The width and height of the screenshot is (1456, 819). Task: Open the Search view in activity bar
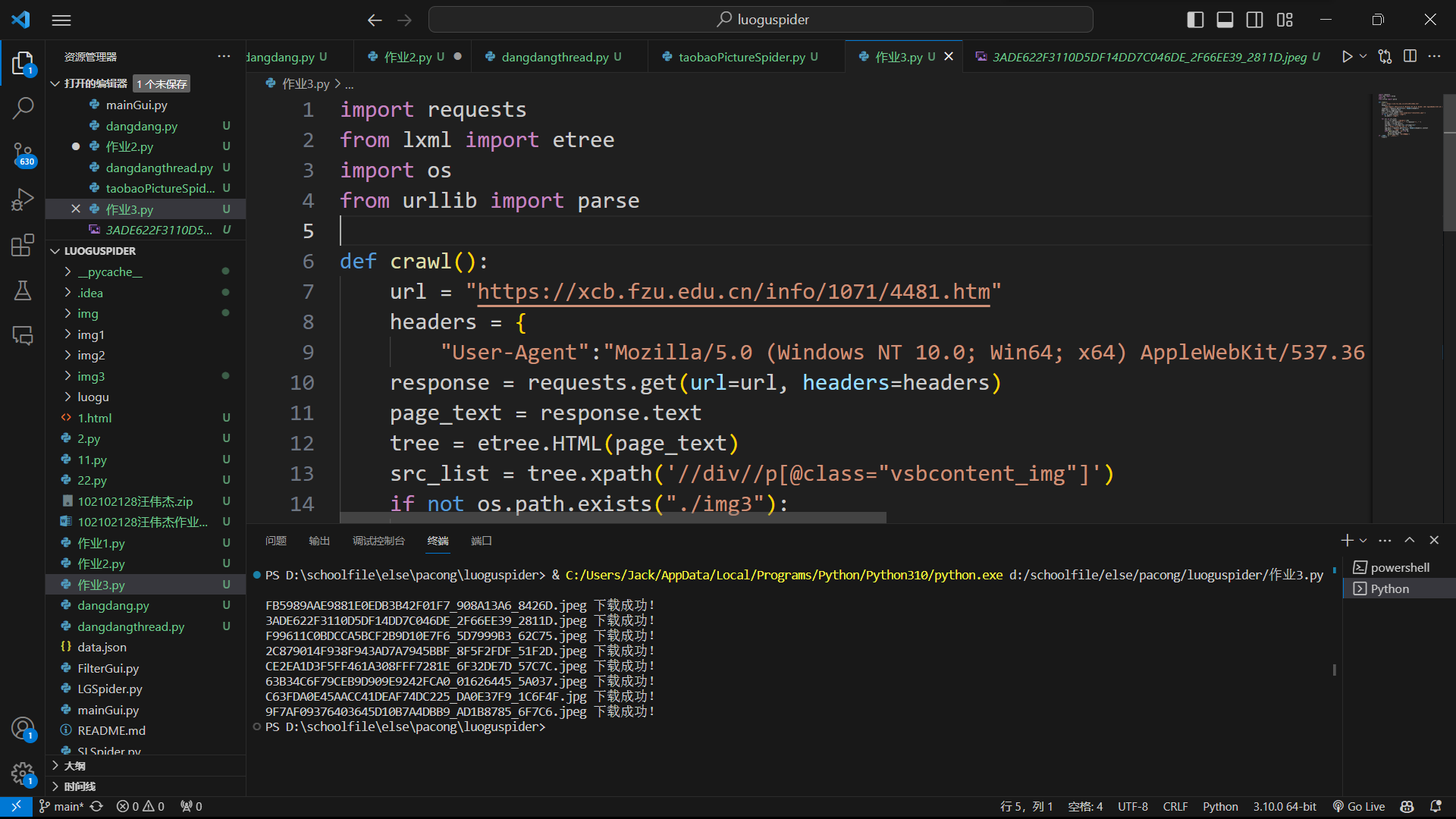coord(23,108)
